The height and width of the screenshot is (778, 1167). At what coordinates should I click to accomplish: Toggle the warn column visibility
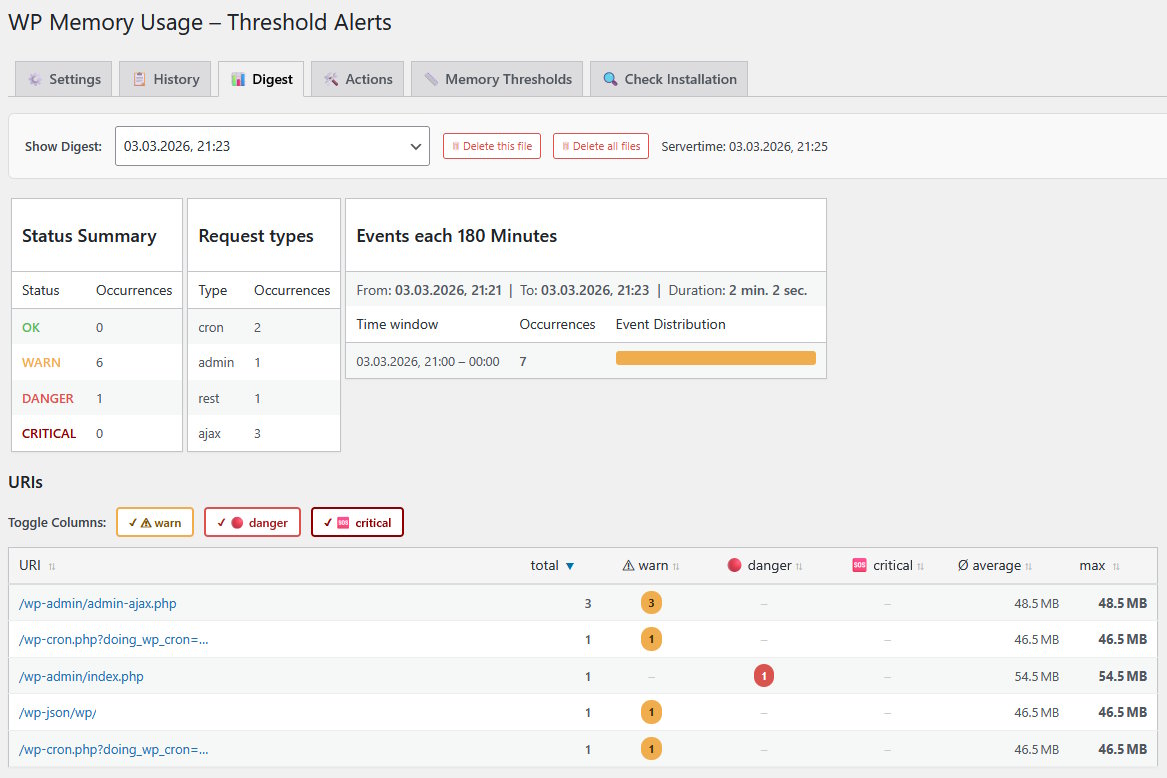155,521
